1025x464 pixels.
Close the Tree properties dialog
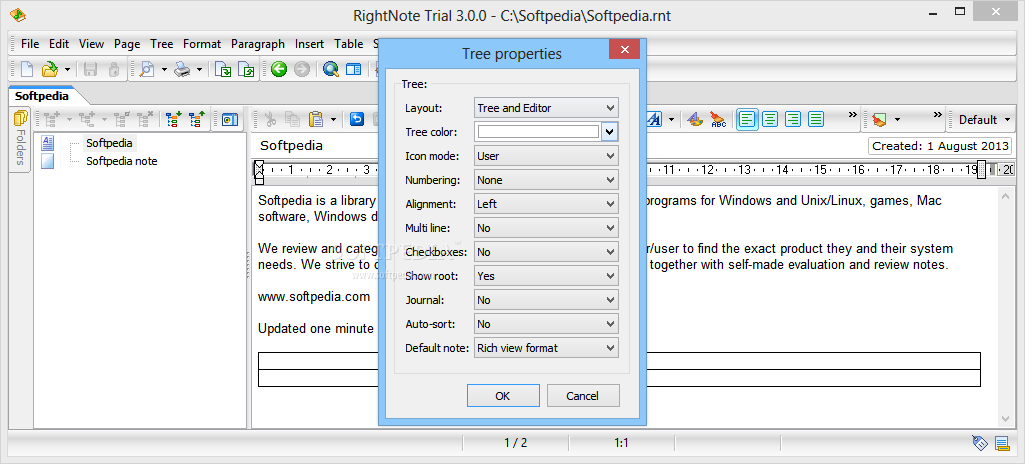coord(624,50)
